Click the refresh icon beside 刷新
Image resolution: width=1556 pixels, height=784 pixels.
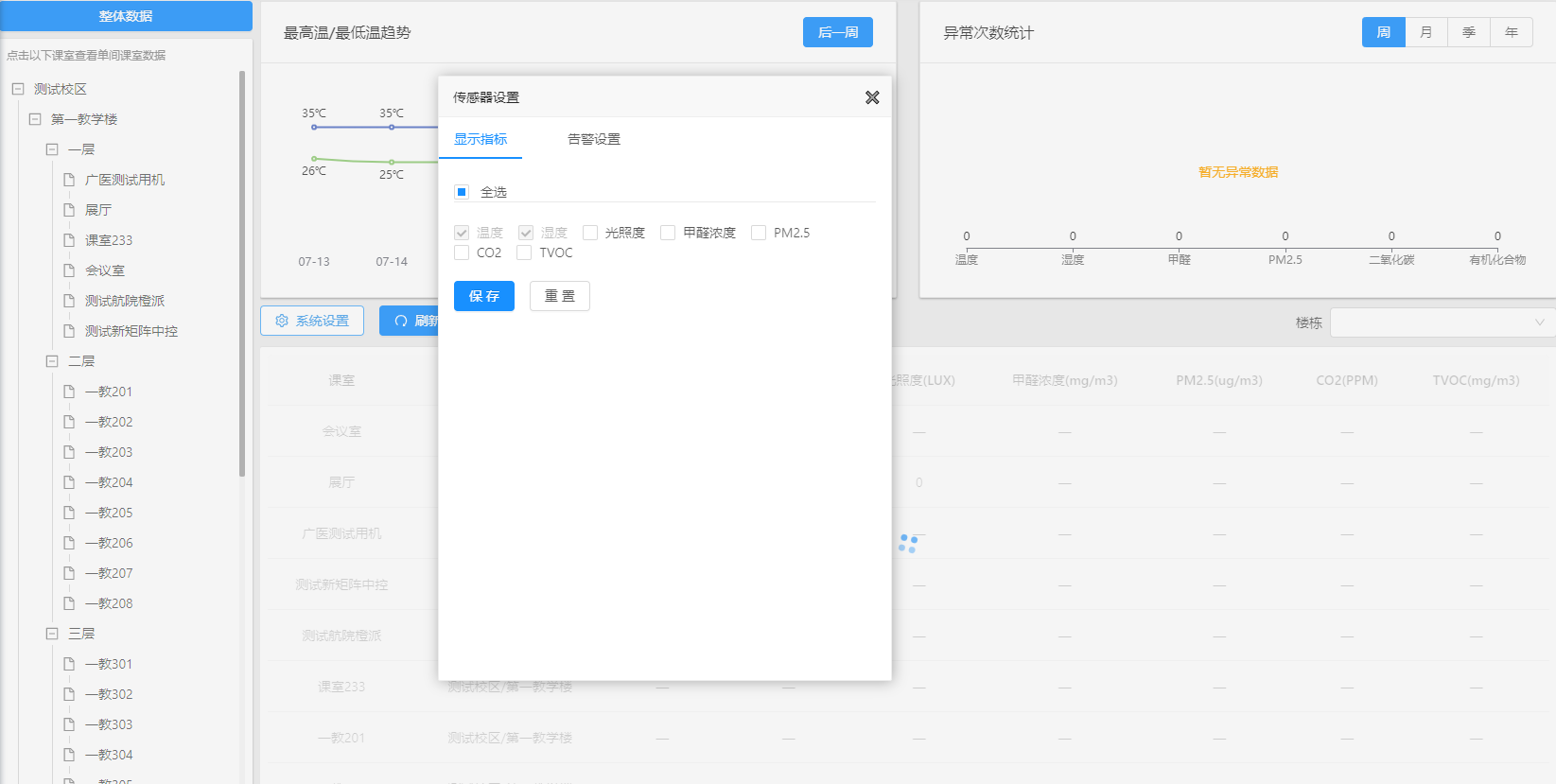[x=401, y=321]
